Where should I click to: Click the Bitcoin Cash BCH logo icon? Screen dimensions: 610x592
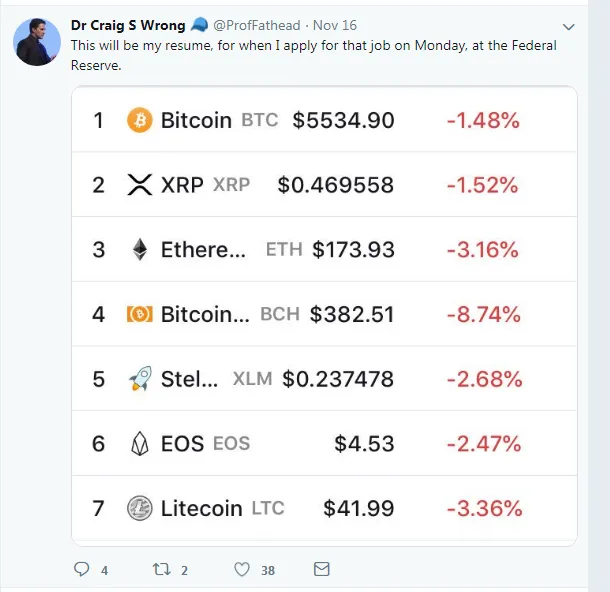pyautogui.click(x=140, y=314)
